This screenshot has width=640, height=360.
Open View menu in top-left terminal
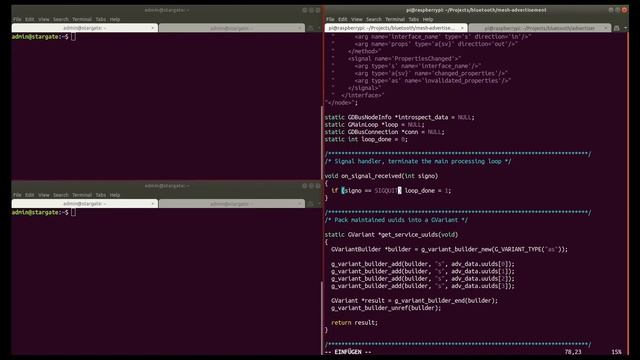pyautogui.click(x=44, y=19)
